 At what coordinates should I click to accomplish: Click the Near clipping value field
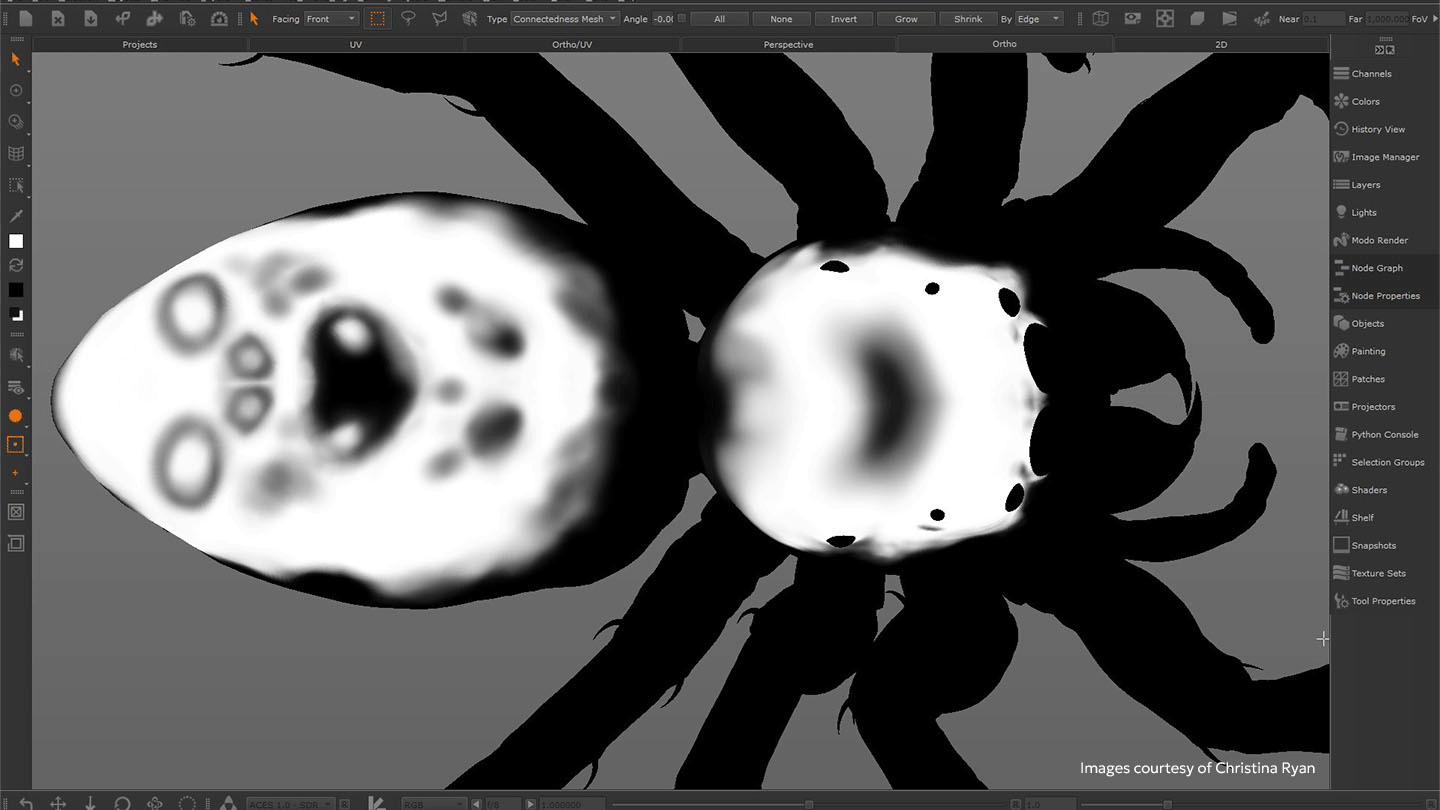(x=1325, y=19)
